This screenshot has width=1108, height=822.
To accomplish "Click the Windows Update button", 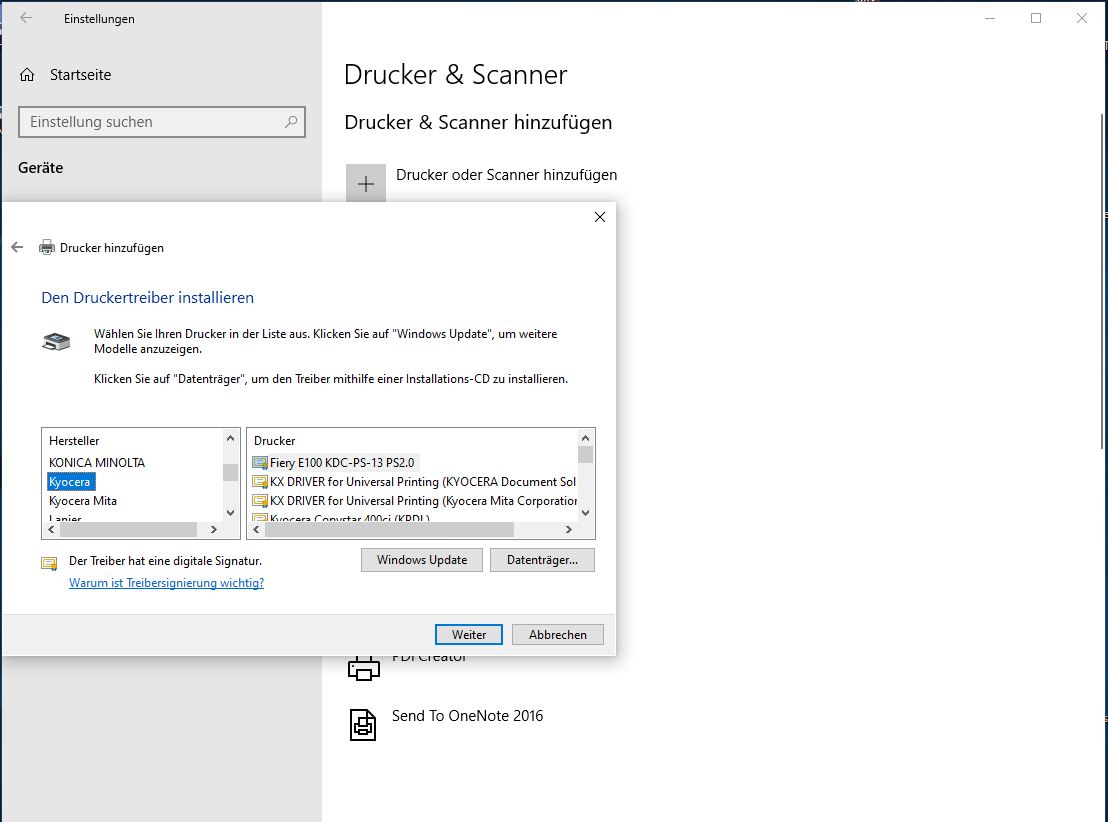I will click(x=422, y=560).
